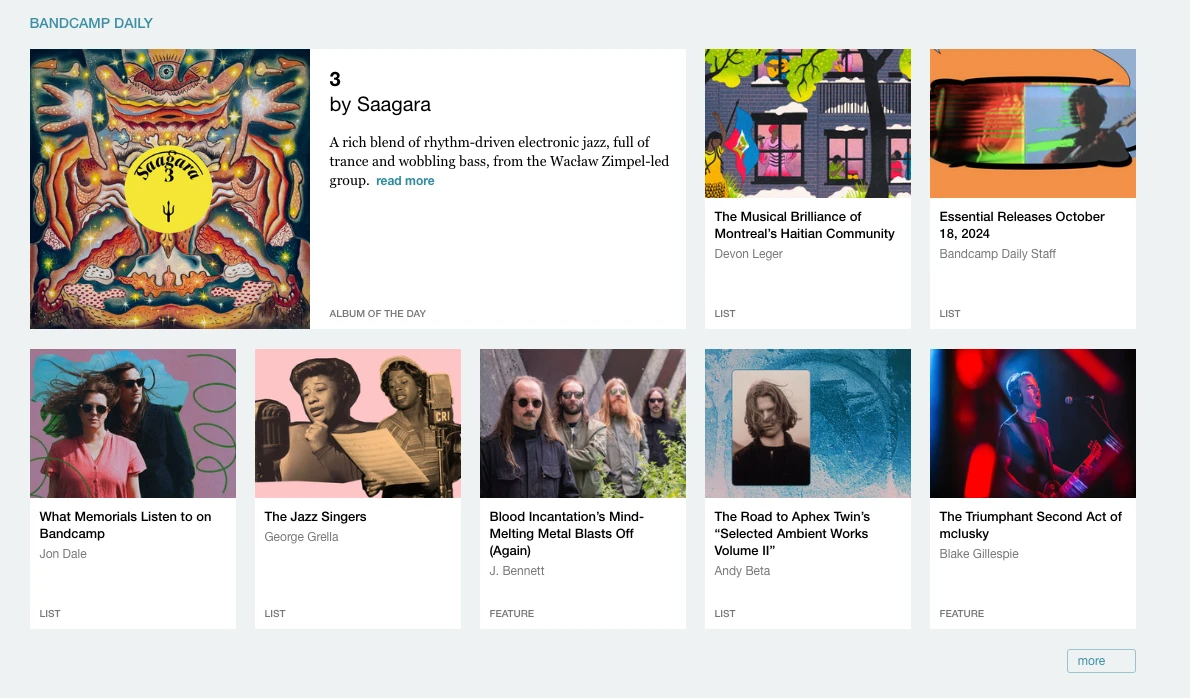Open the Haitian Community article illustration
Viewport: 1190px width, 698px height.
pyautogui.click(x=807, y=123)
